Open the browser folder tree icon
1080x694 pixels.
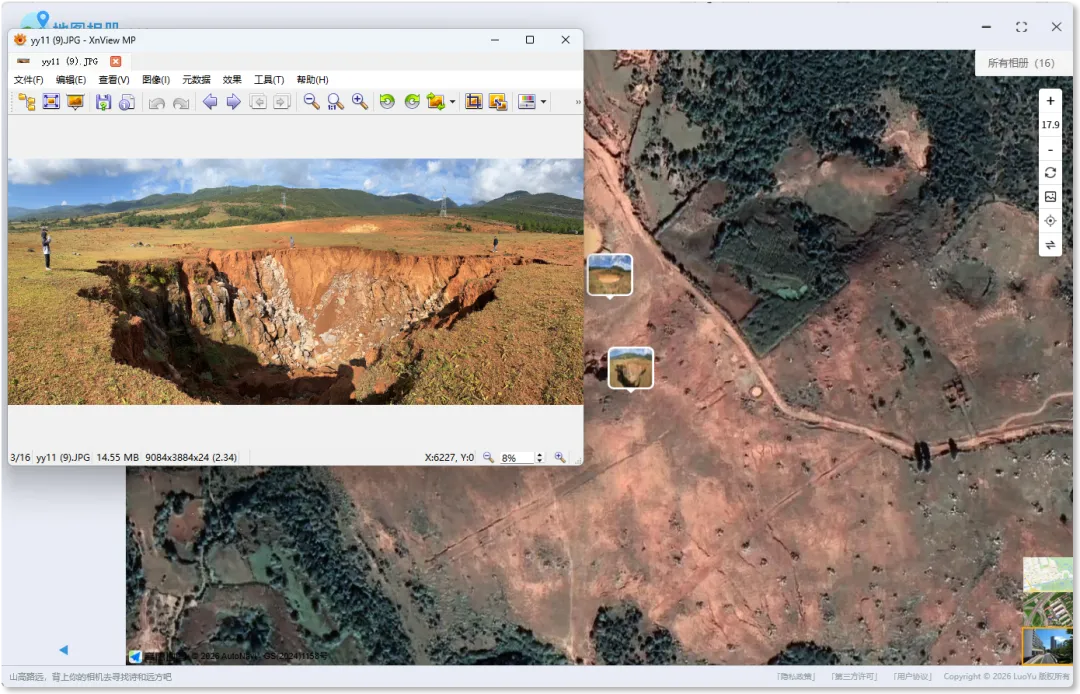(x=27, y=102)
